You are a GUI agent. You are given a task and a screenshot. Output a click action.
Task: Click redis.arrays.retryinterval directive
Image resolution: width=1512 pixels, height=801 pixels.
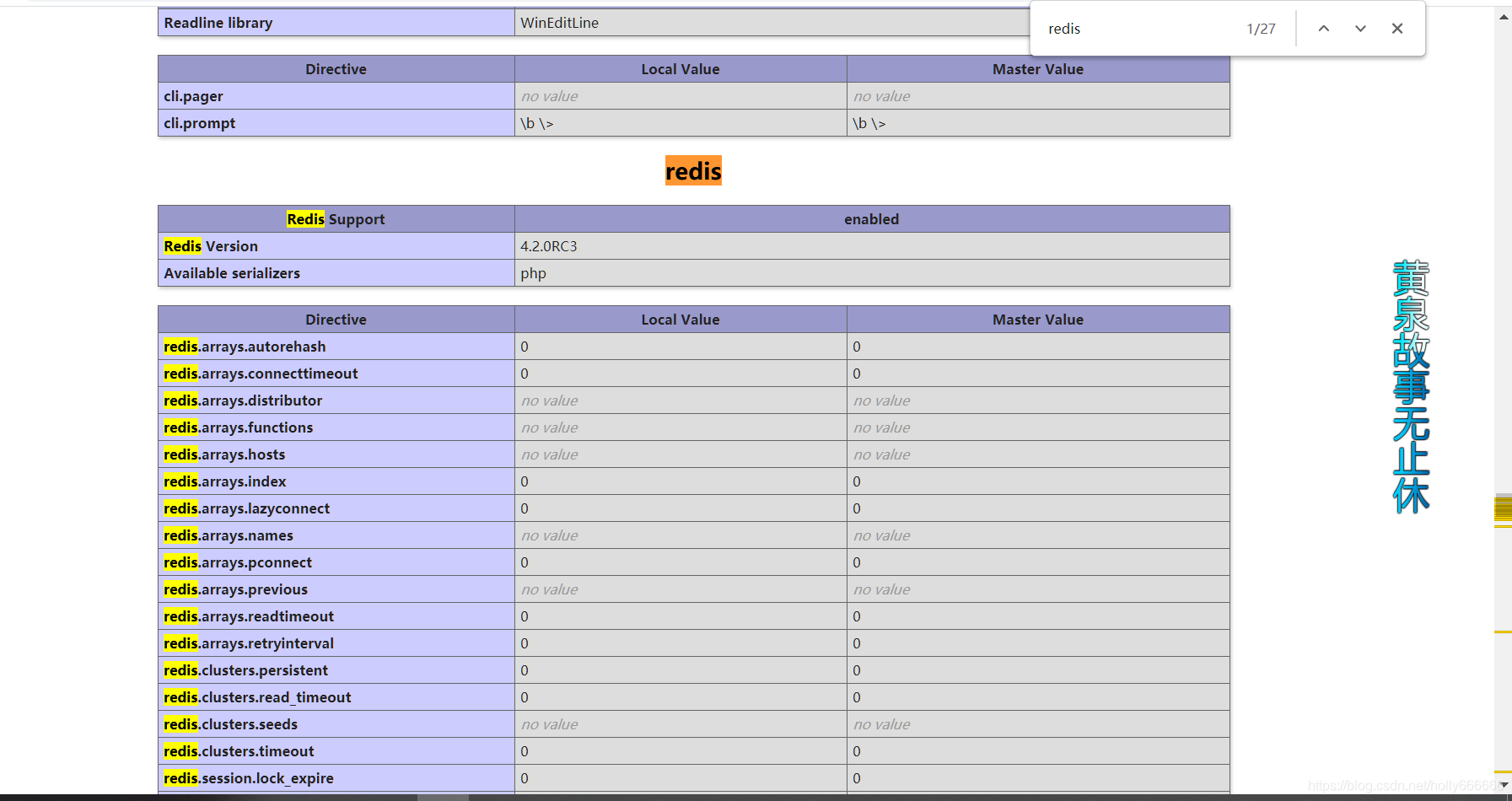pyautogui.click(x=249, y=643)
